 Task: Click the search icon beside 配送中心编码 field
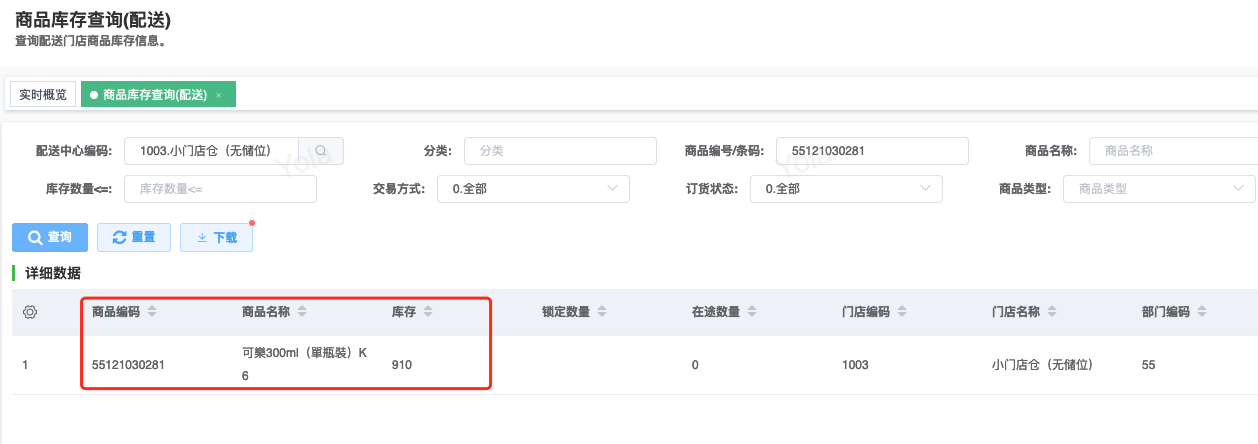[321, 151]
